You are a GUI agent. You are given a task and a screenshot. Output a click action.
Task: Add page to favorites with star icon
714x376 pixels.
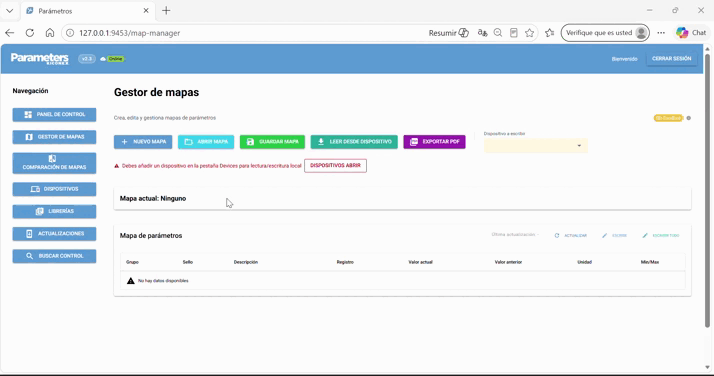coord(529,33)
